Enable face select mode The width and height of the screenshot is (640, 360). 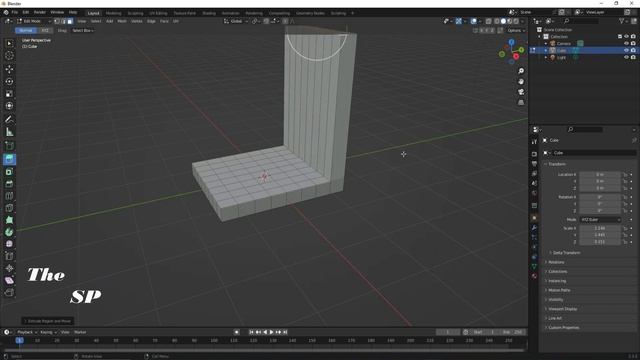tap(70, 21)
